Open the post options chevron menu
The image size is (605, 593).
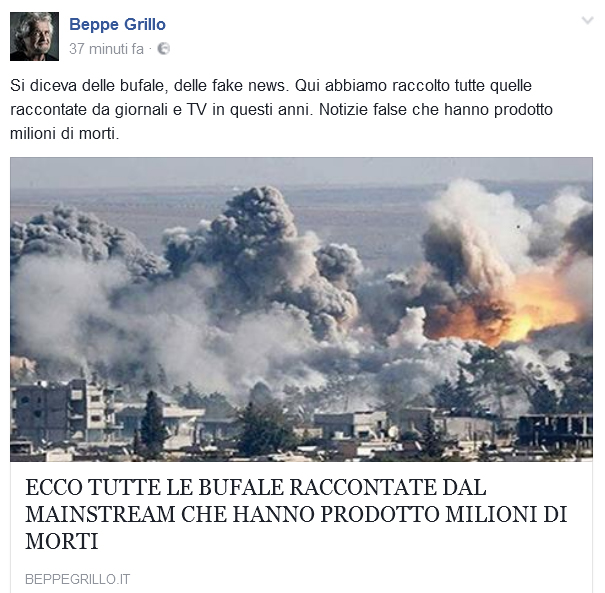(x=587, y=20)
